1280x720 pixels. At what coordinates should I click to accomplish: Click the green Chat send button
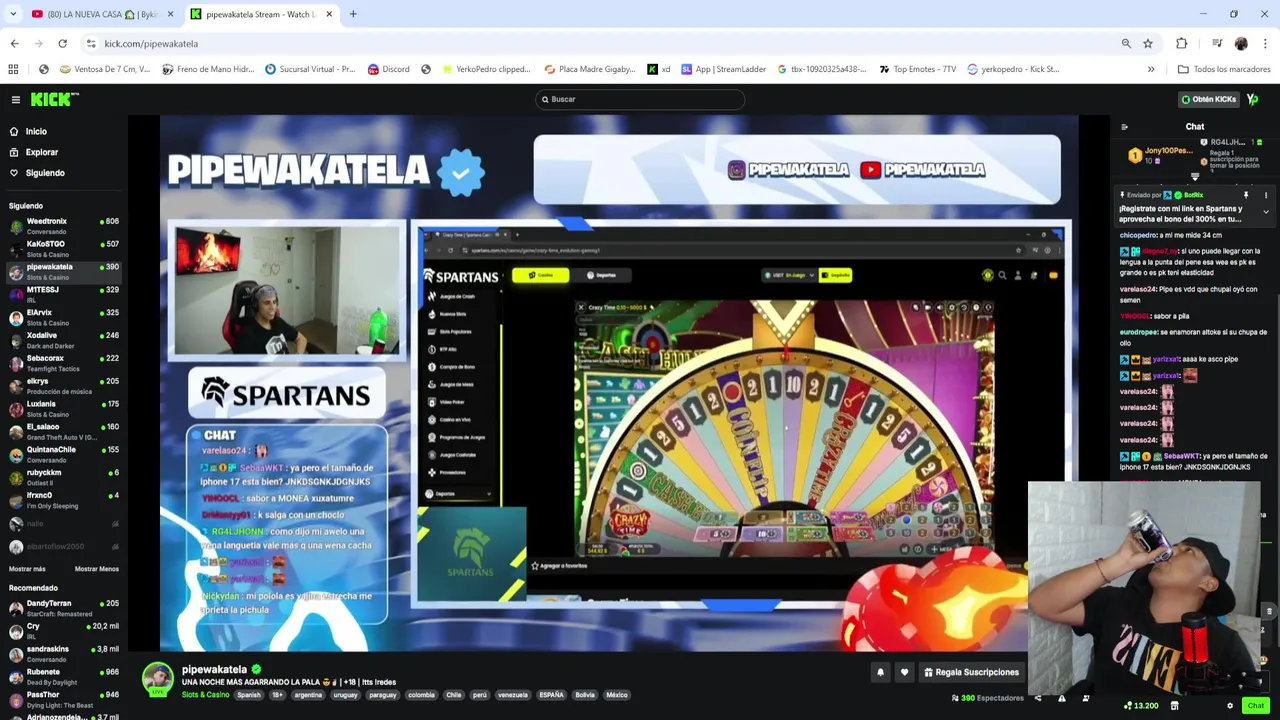coord(1255,706)
